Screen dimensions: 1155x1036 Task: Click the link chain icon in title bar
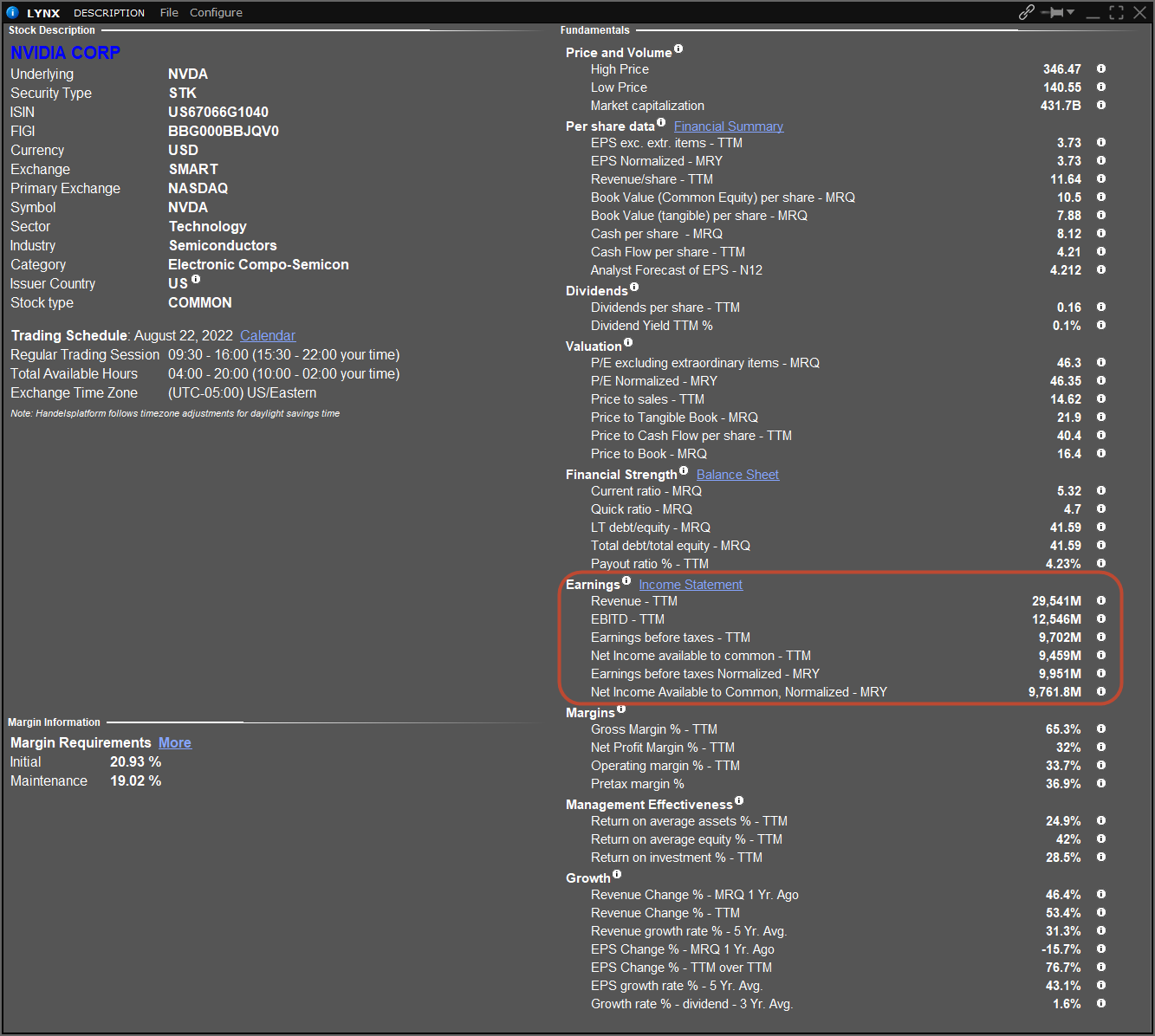click(x=1027, y=12)
